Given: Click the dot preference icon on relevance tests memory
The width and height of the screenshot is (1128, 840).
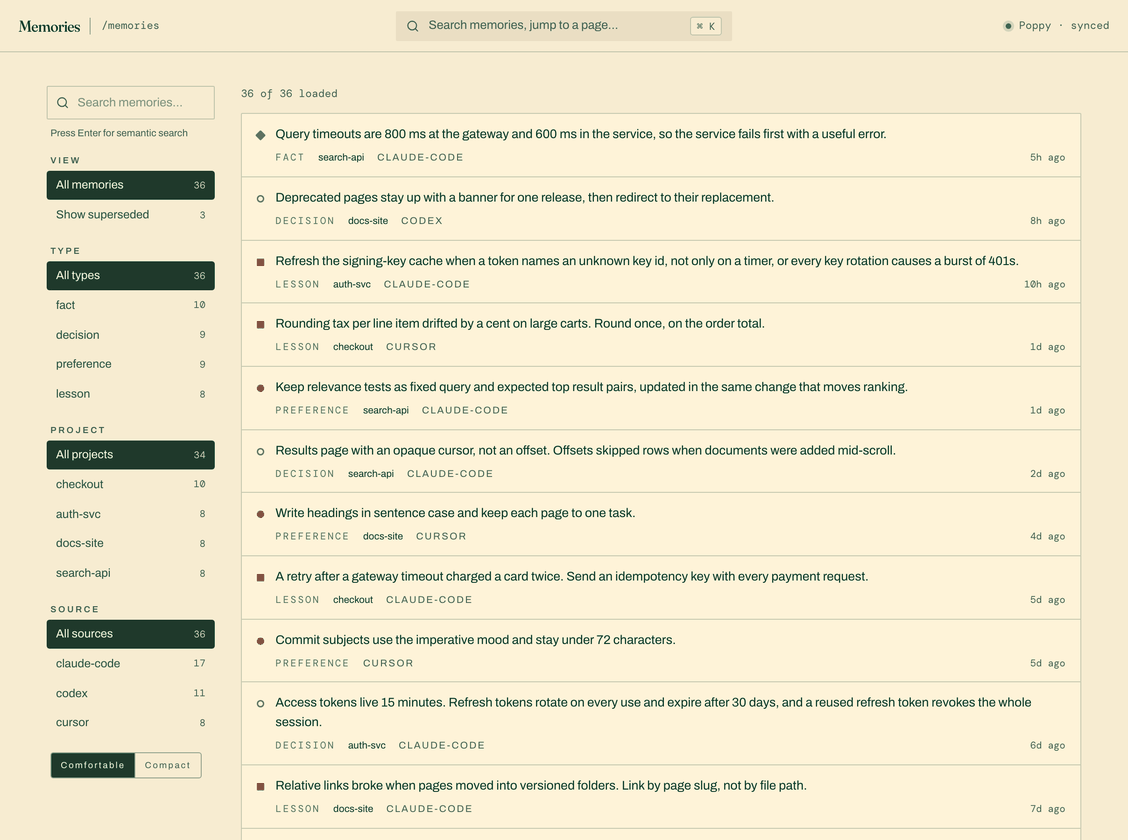Looking at the screenshot, I should point(260,388).
